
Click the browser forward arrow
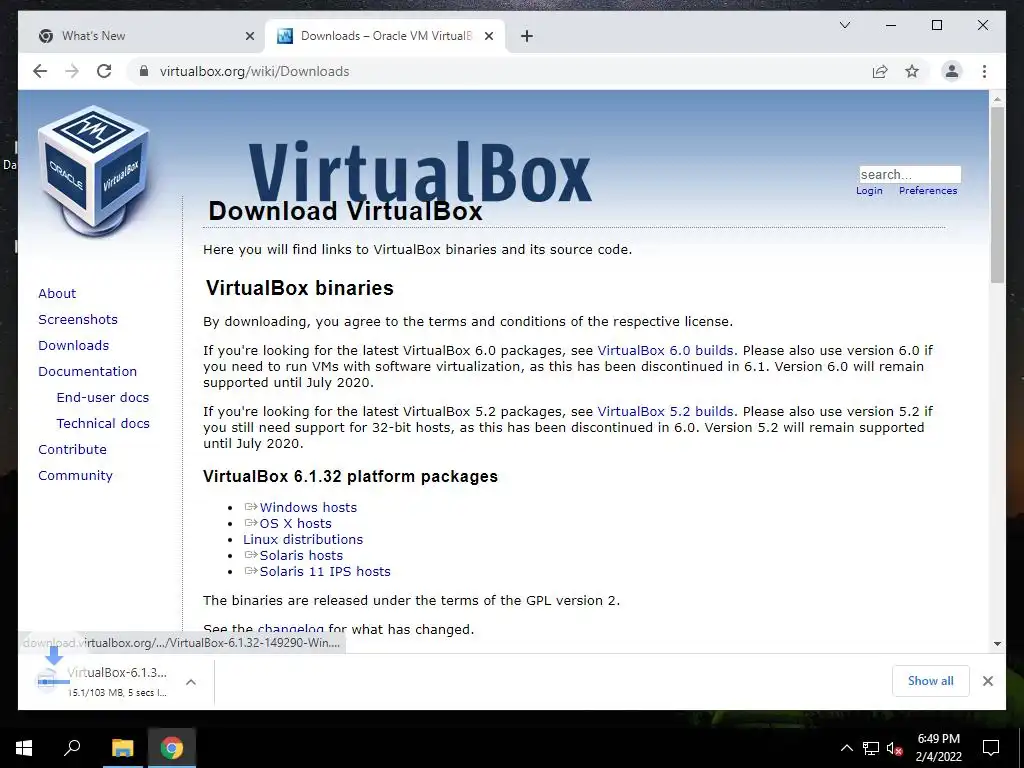click(x=72, y=71)
